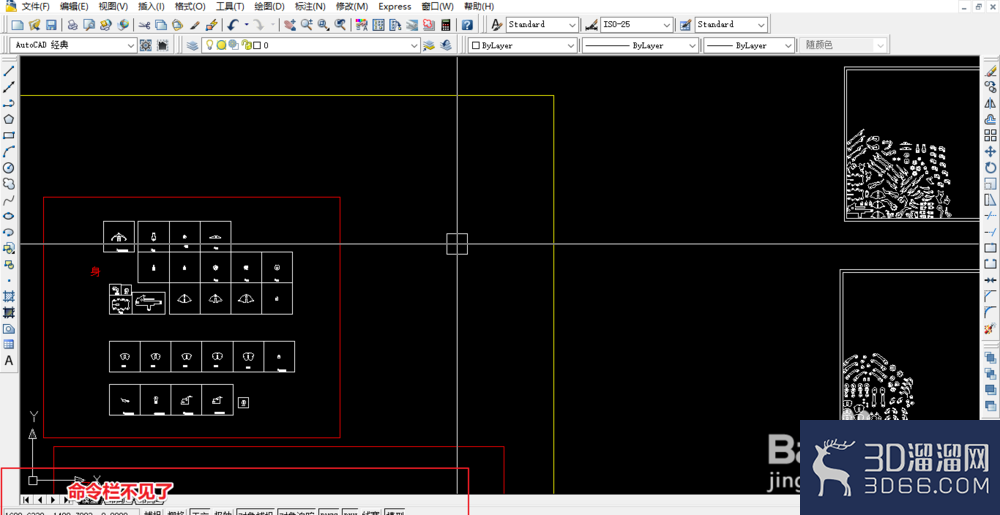Open the Help question mark icon
The height and width of the screenshot is (515, 1000).
click(x=467, y=25)
